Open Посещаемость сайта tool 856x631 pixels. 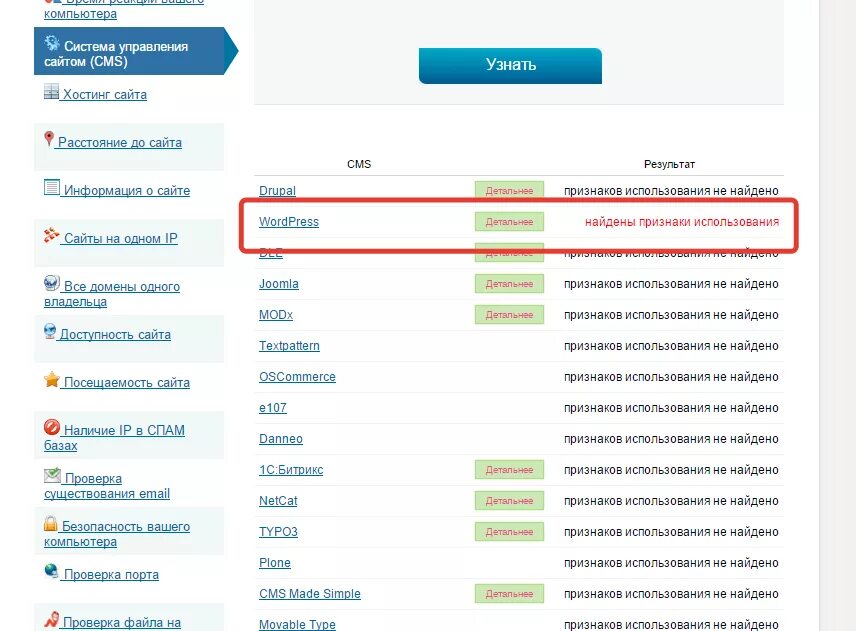[127, 383]
